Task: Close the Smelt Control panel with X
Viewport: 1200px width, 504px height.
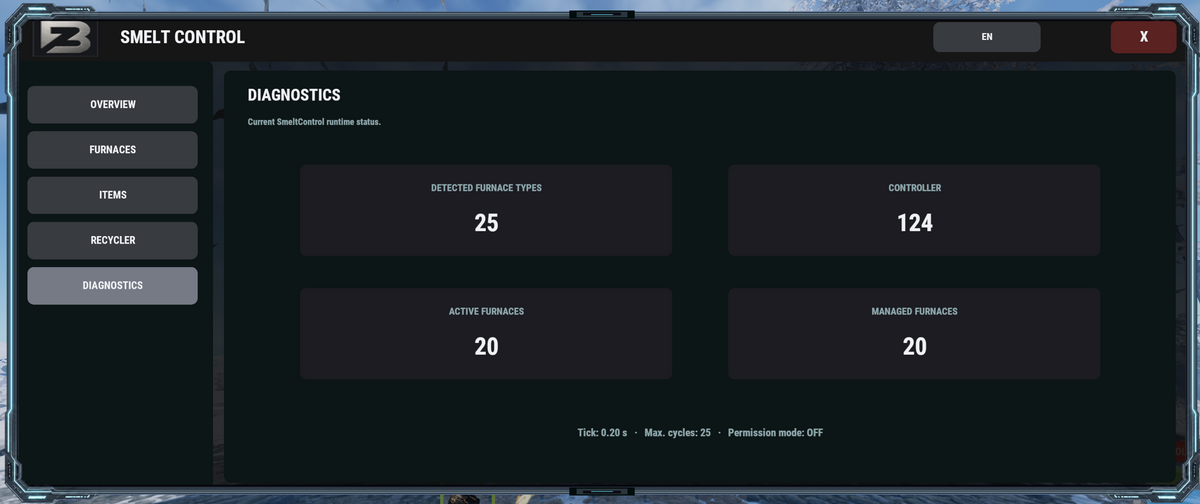Action: (x=1143, y=37)
